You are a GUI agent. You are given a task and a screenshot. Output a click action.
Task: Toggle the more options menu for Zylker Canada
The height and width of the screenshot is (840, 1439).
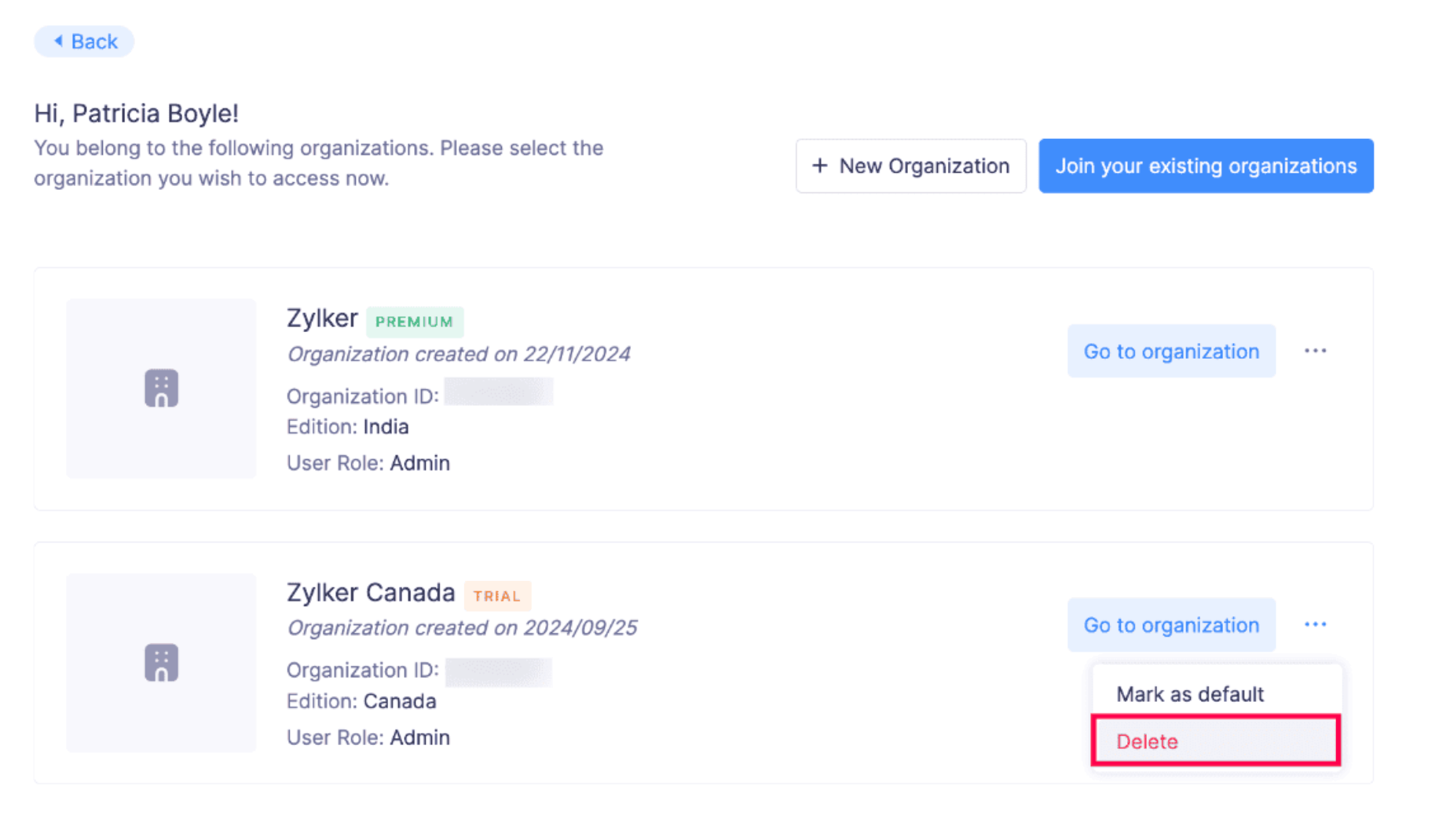point(1315,625)
